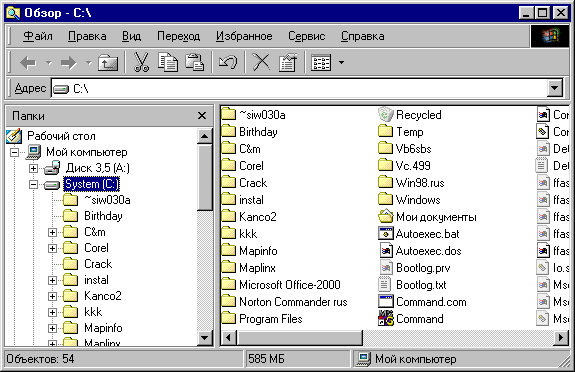575x372 pixels.
Task: Expand the Kanco2 folder in tree
Action: pyautogui.click(x=52, y=296)
